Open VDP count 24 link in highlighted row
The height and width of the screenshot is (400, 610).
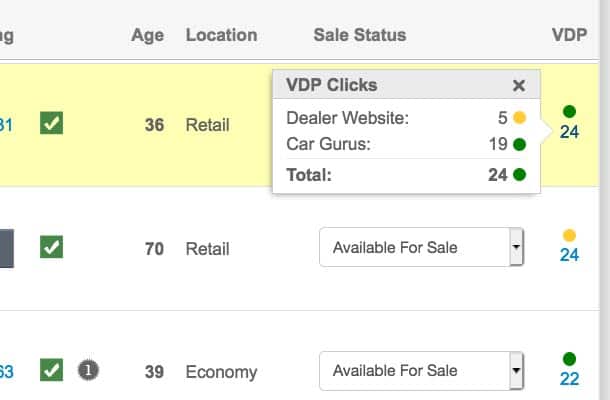(x=570, y=132)
